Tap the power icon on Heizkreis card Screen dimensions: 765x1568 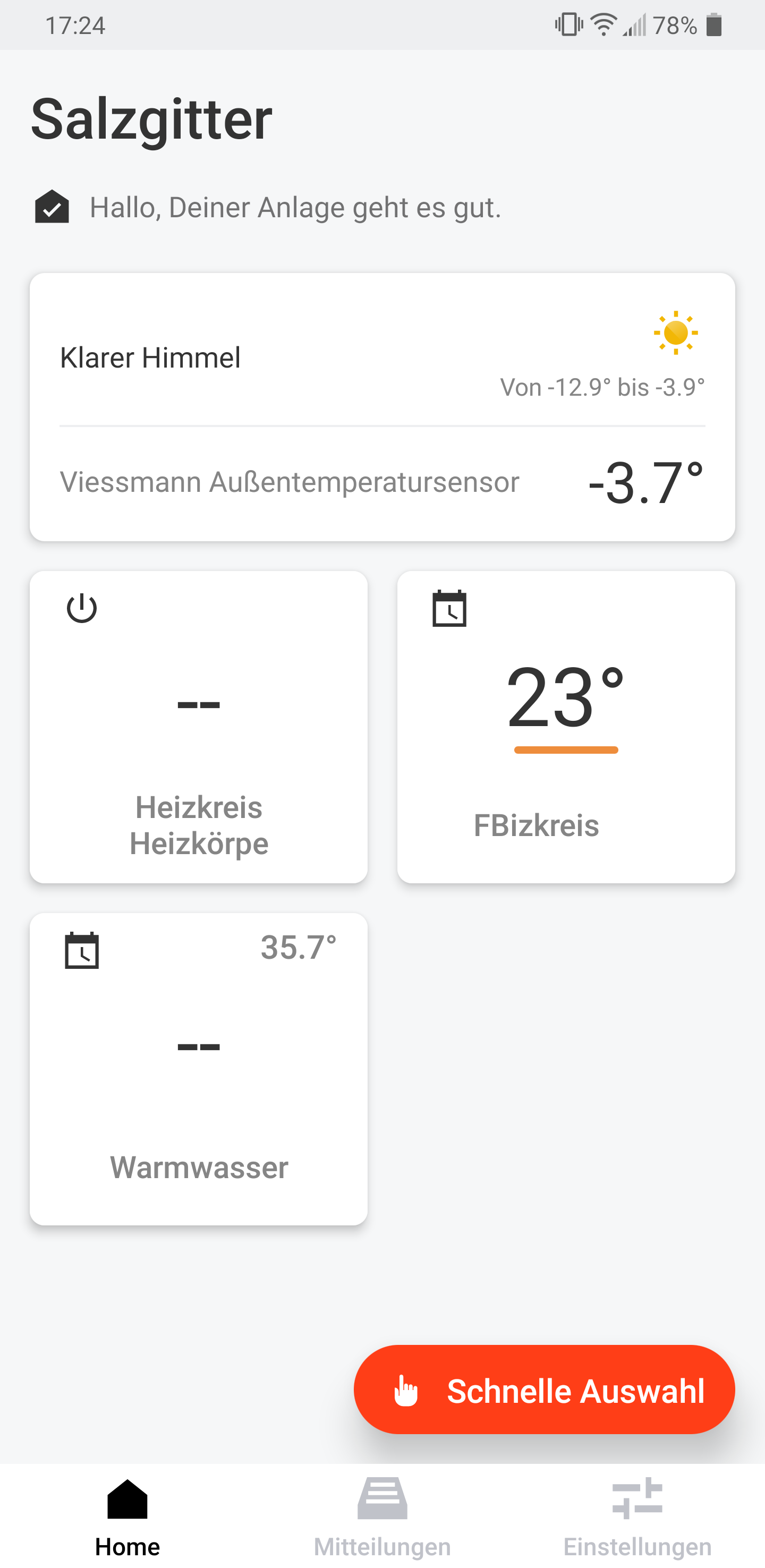point(82,608)
